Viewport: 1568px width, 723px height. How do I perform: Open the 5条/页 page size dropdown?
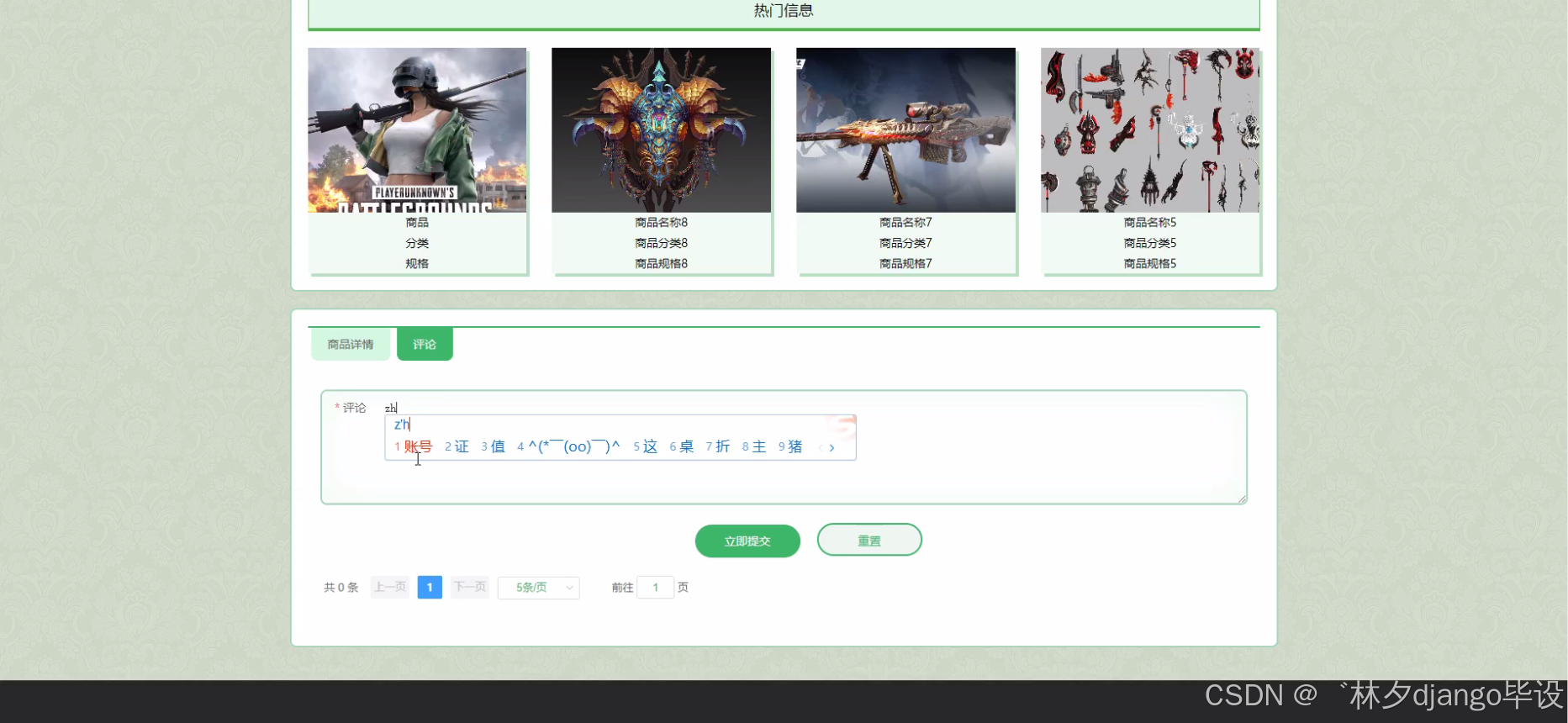click(539, 588)
